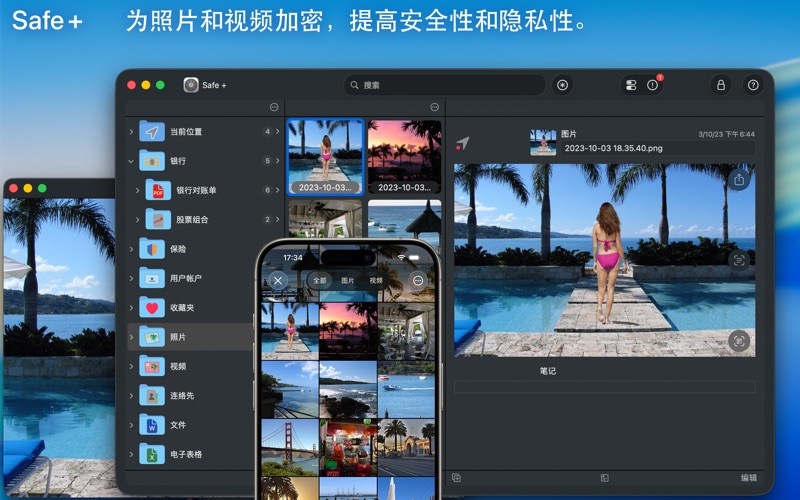Switch to the 图片 tab on the phone

[347, 281]
